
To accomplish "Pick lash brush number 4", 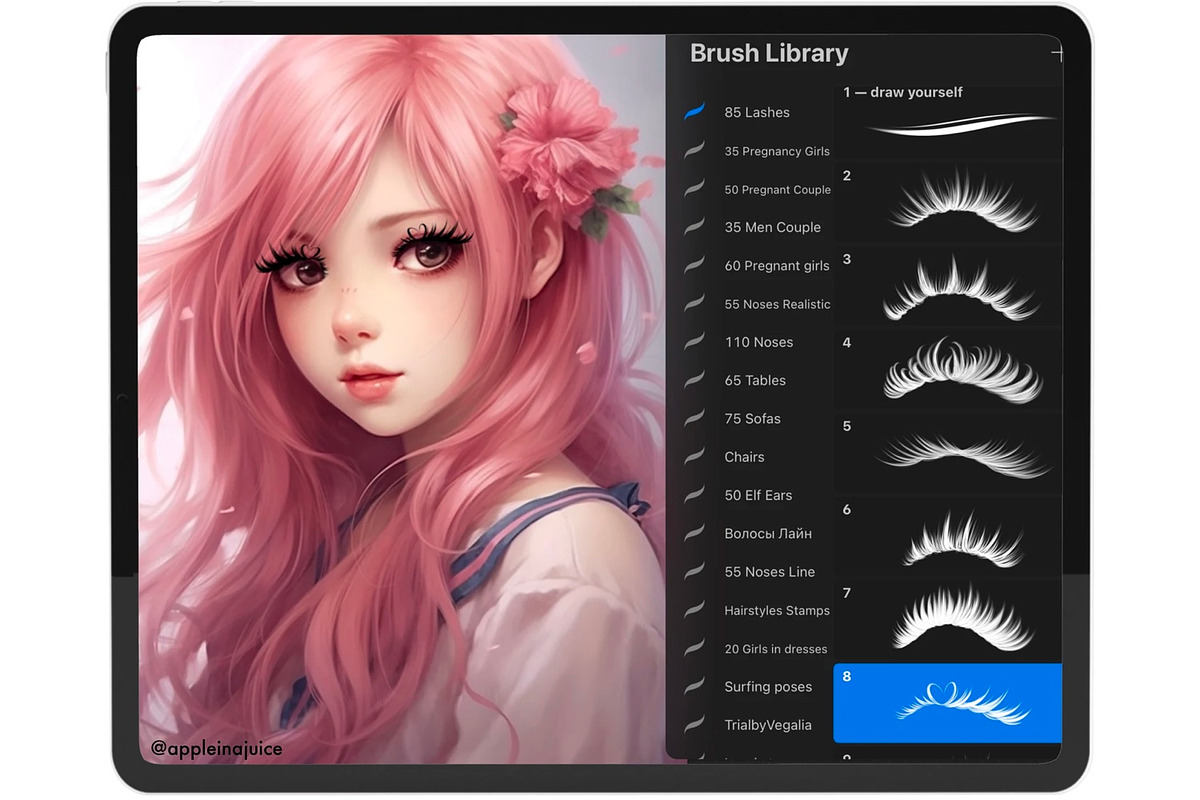I will [948, 370].
